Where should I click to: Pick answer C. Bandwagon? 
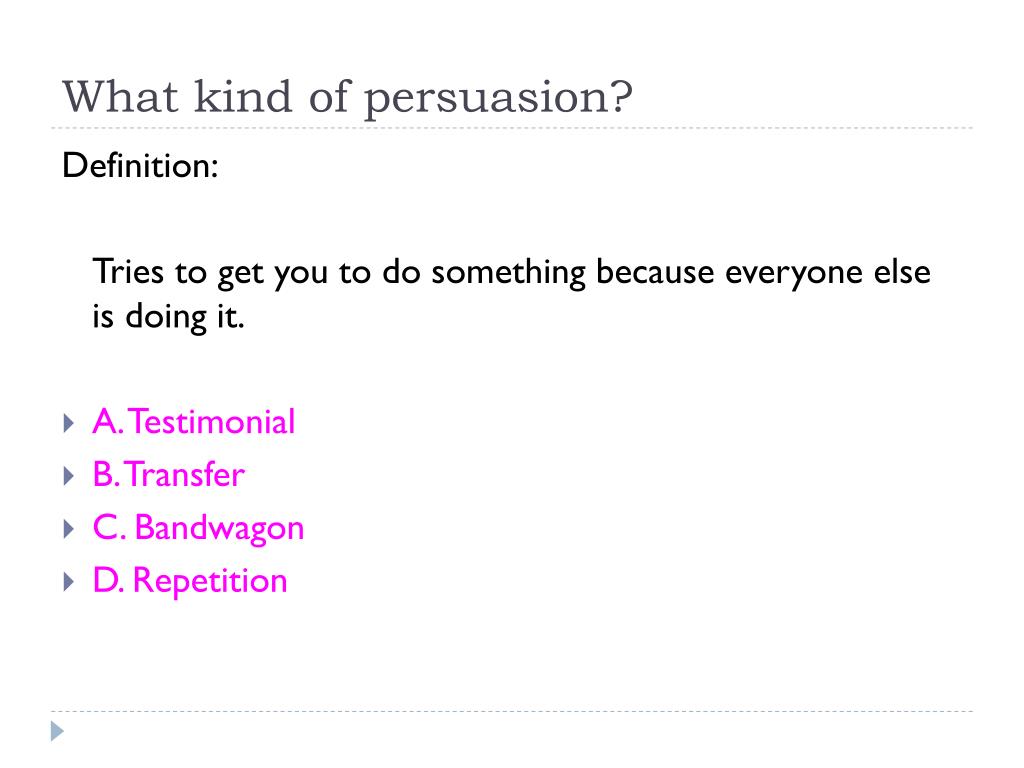coord(199,528)
